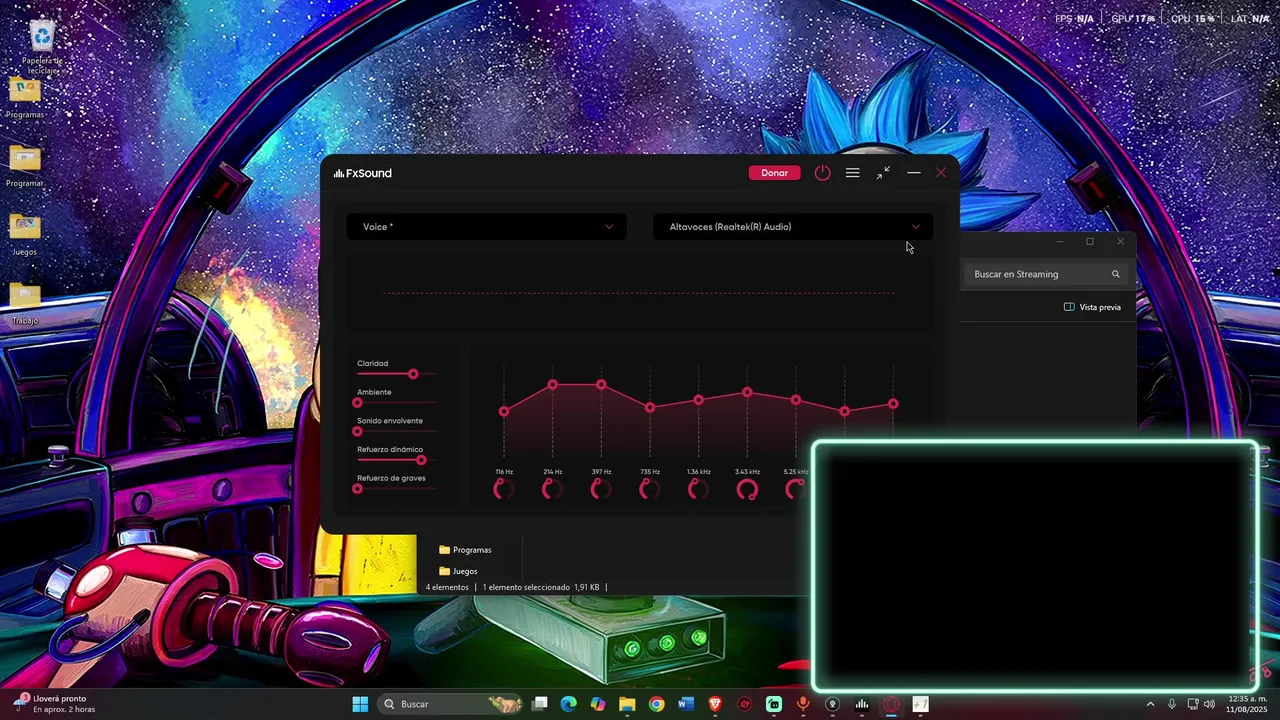The image size is (1280, 720).
Task: Open Google Chrome from taskbar
Action: [656, 704]
